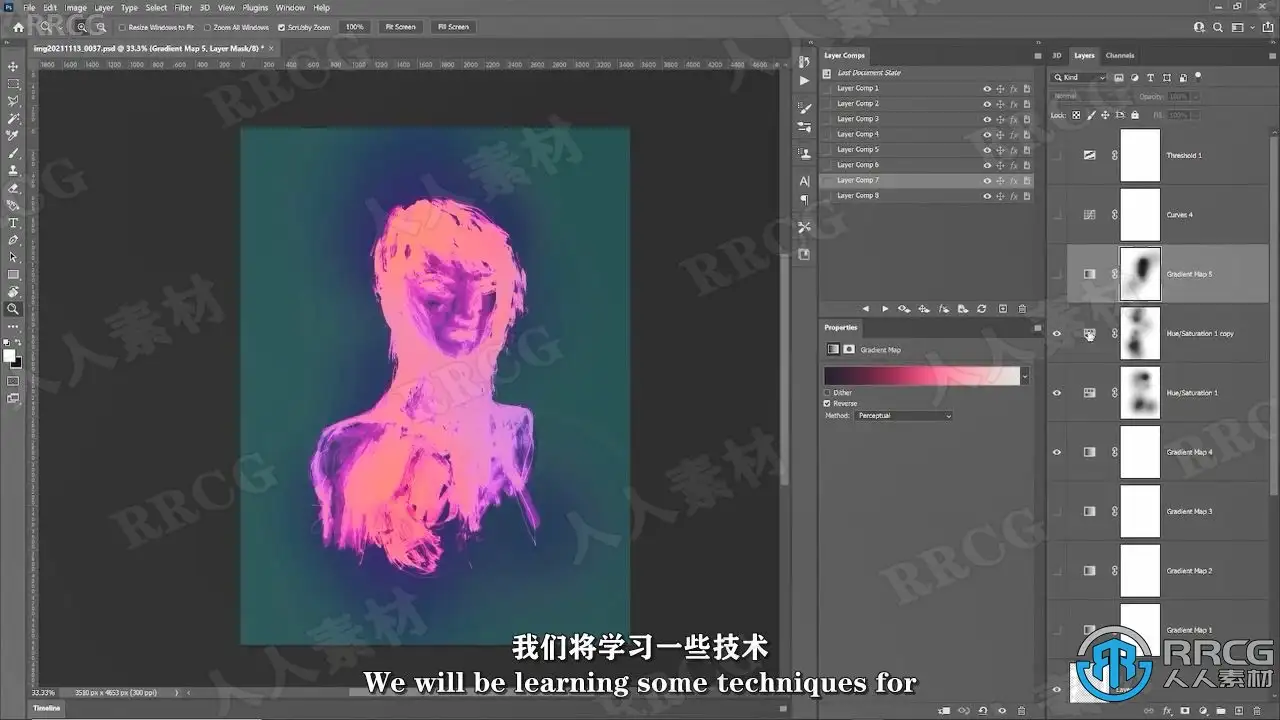This screenshot has width=1280, height=720.
Task: Click the Fill Screen button
Action: coord(453,27)
